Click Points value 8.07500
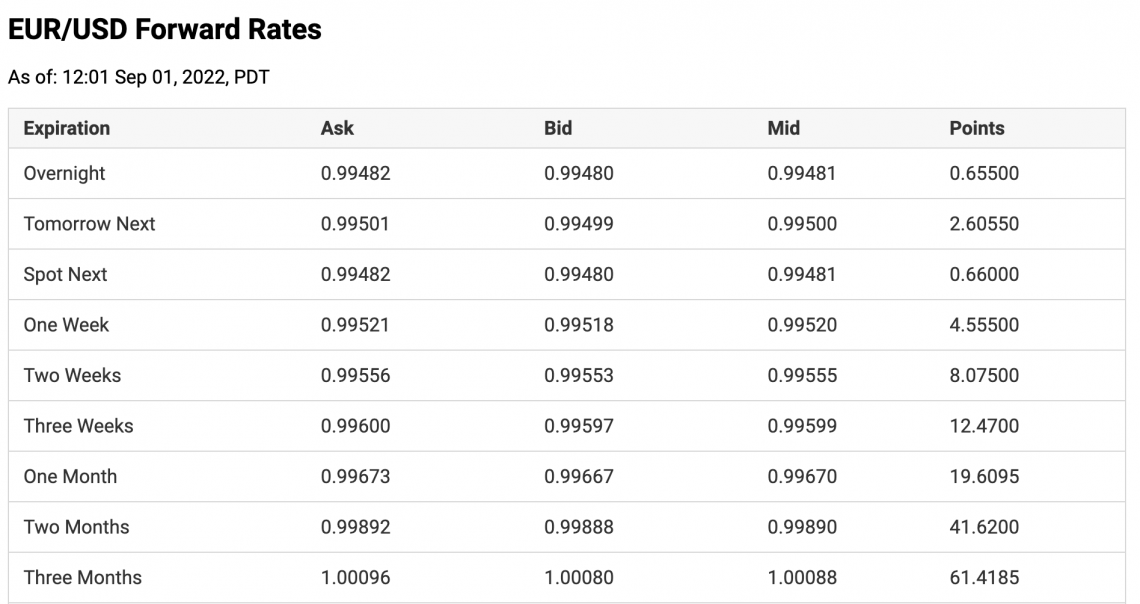The width and height of the screenshot is (1140, 604). (984, 376)
